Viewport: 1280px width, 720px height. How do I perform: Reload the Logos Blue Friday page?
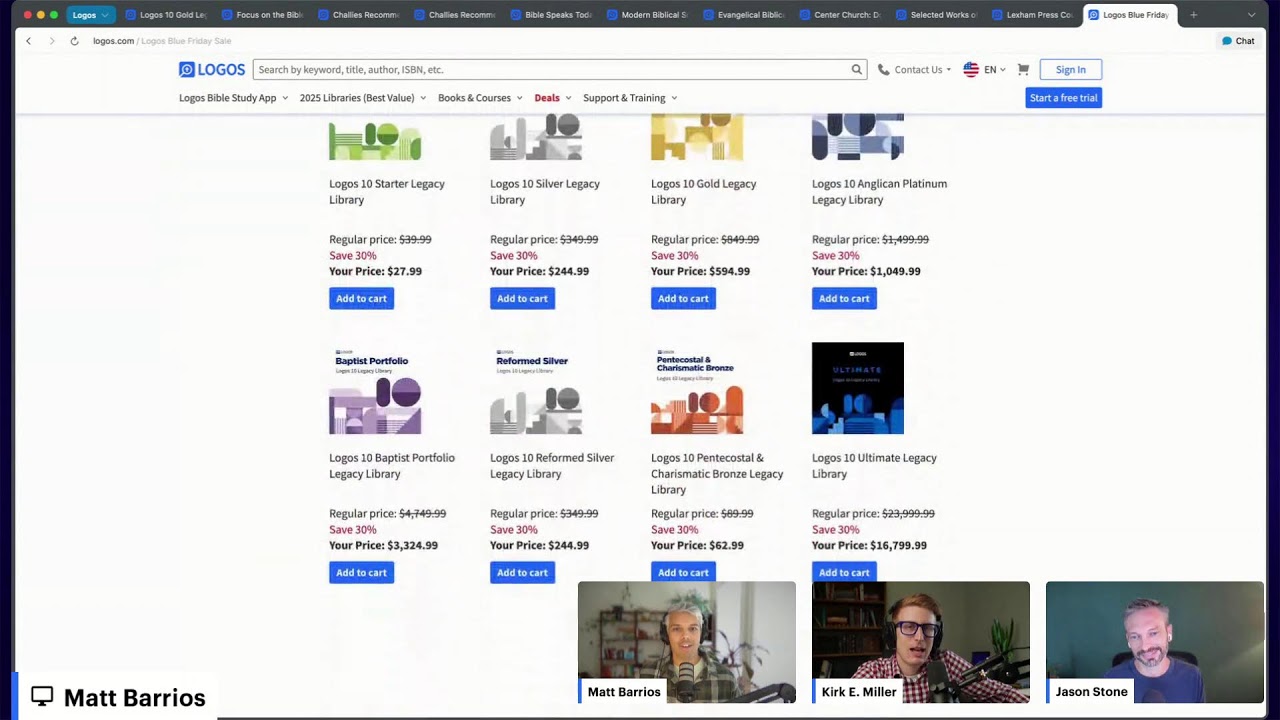74,41
